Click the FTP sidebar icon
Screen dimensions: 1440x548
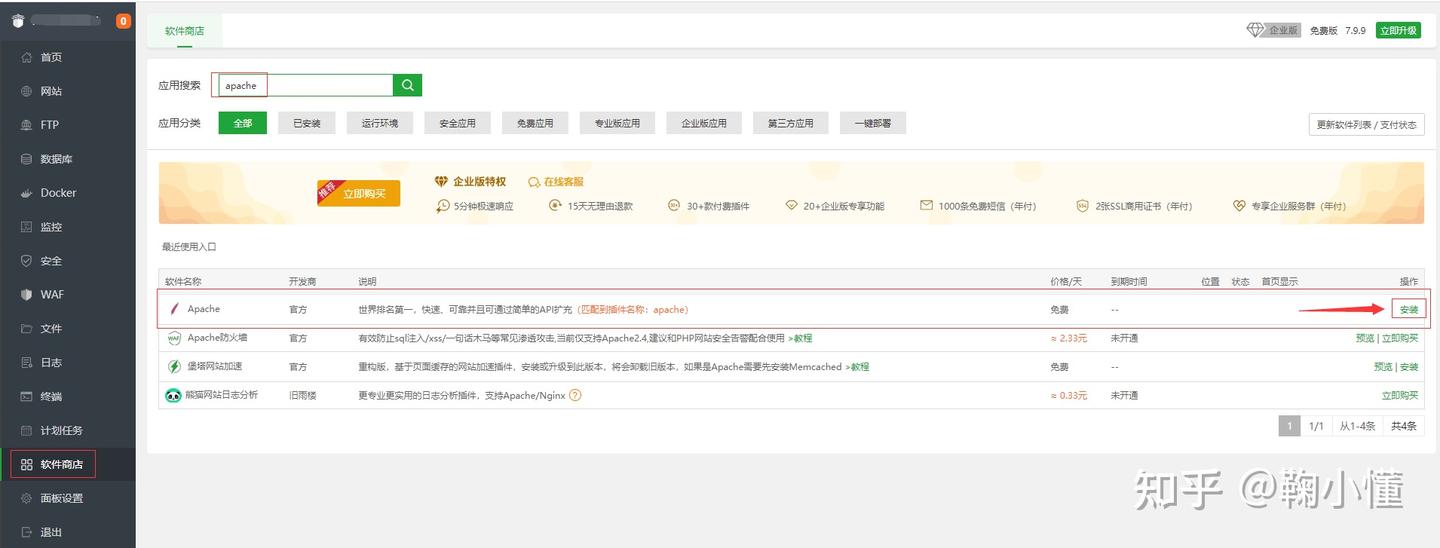(27, 125)
